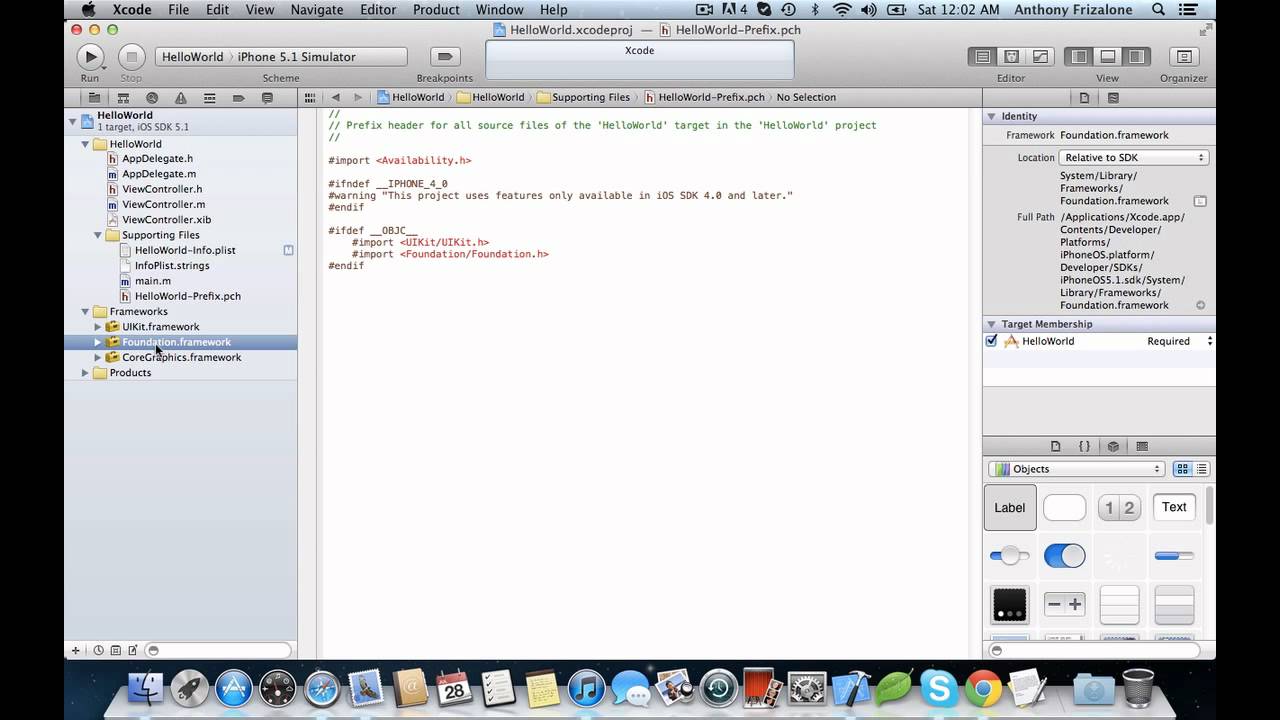Open the Window menu
The image size is (1280, 720).
click(x=499, y=10)
